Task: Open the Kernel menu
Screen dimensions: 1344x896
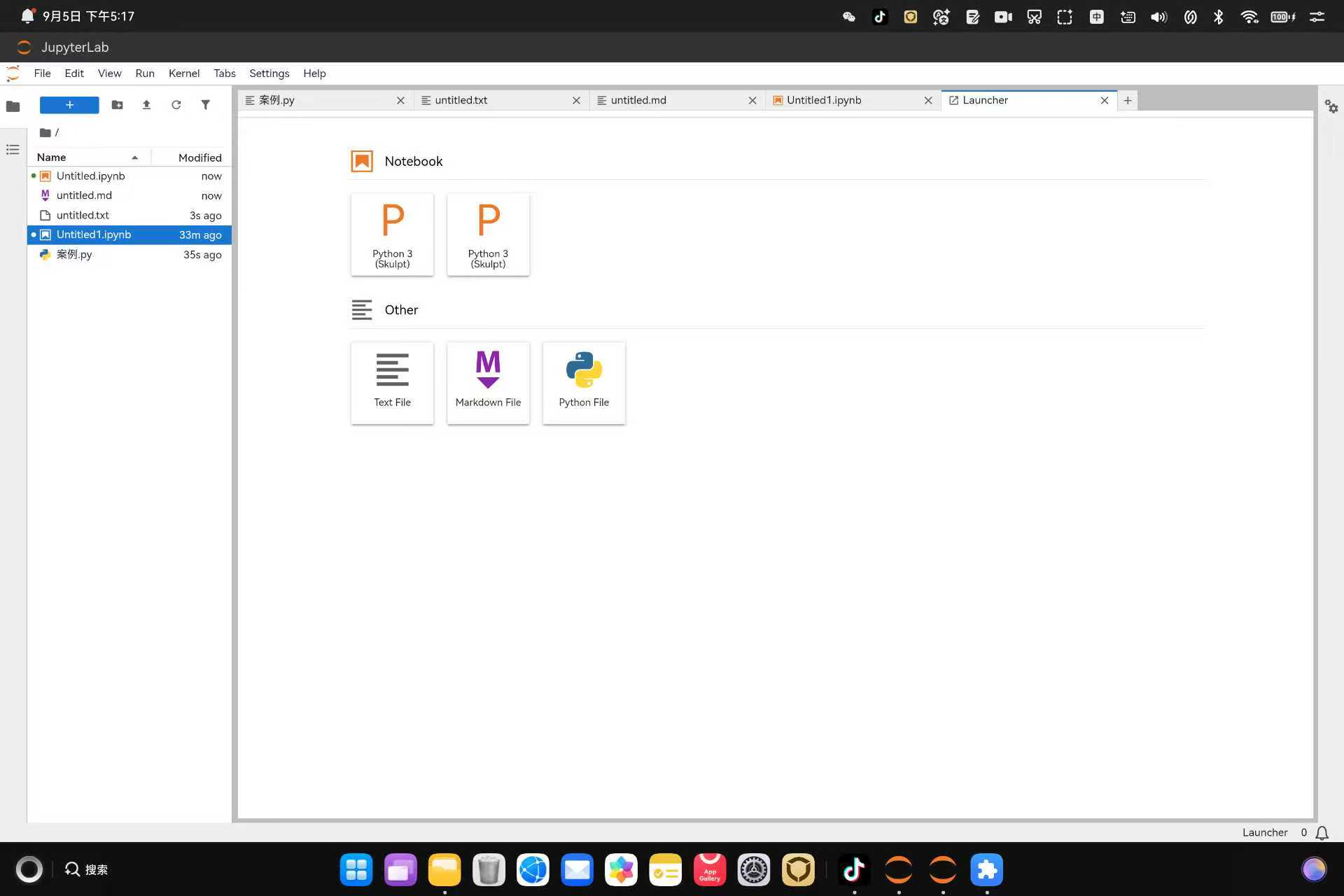Action: click(x=184, y=73)
